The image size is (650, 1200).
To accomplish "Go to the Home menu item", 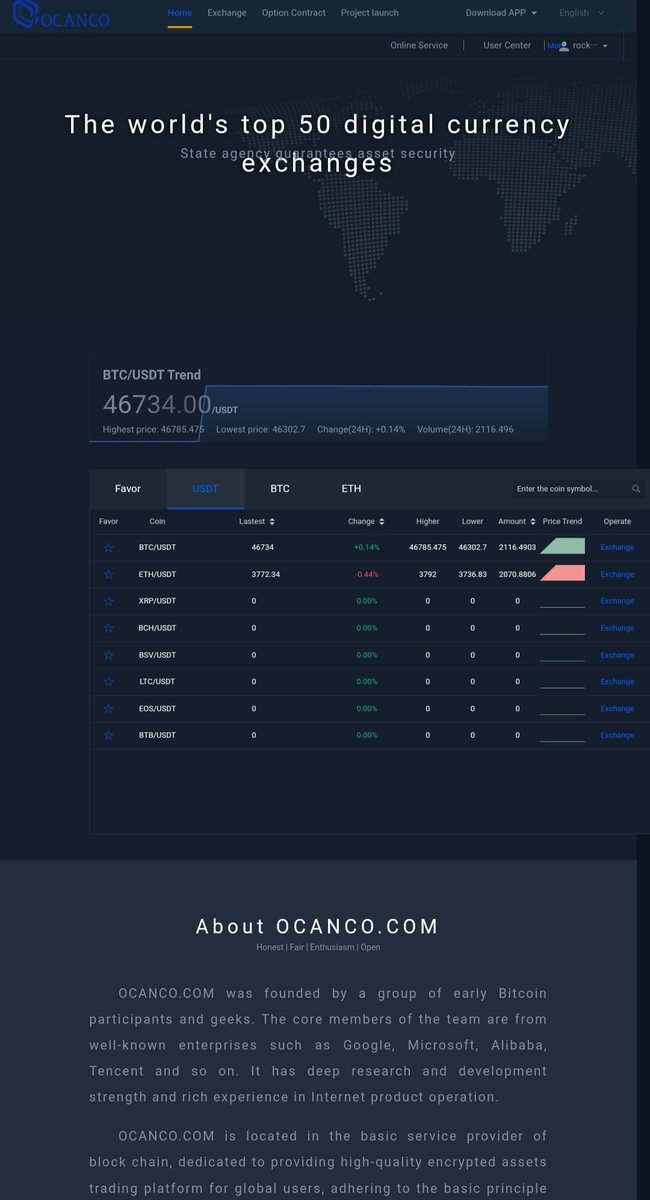I will coord(180,13).
